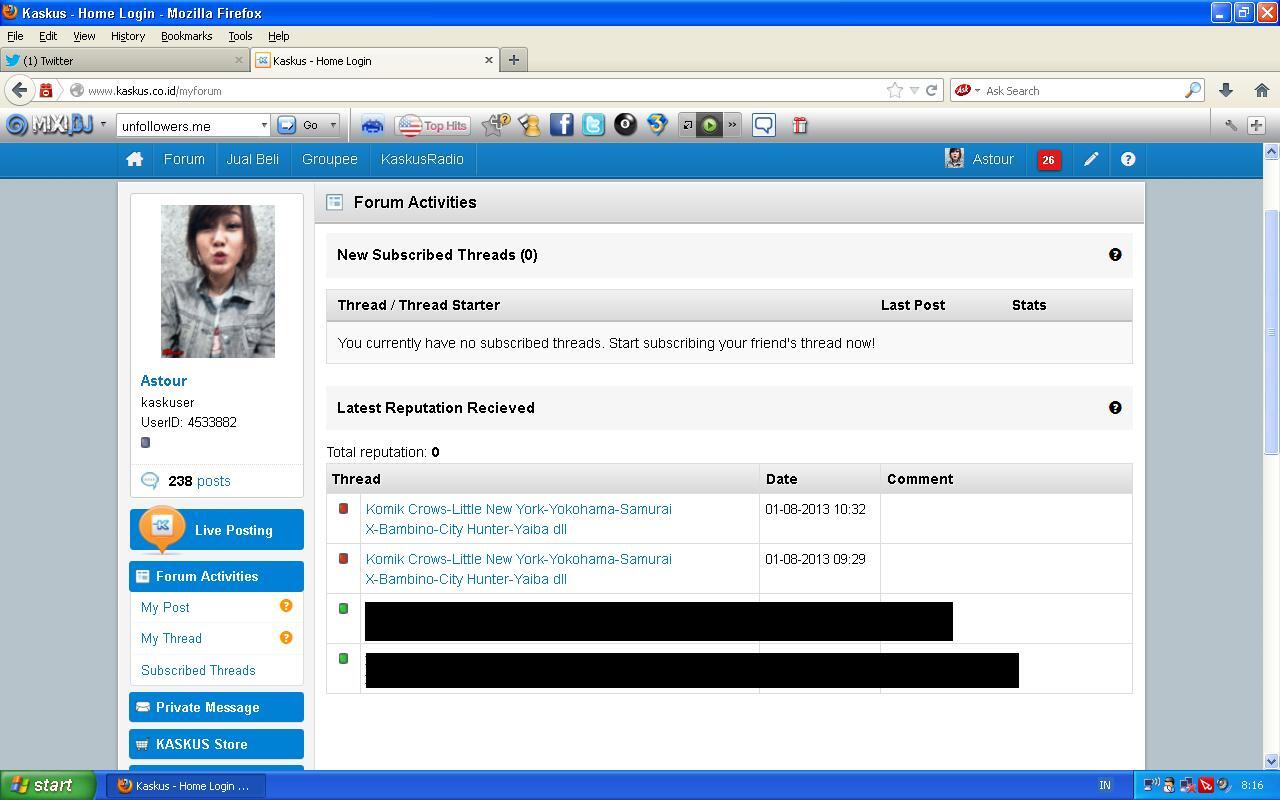The height and width of the screenshot is (800, 1280).
Task: Click the red gift box toolbar icon
Action: tap(800, 125)
